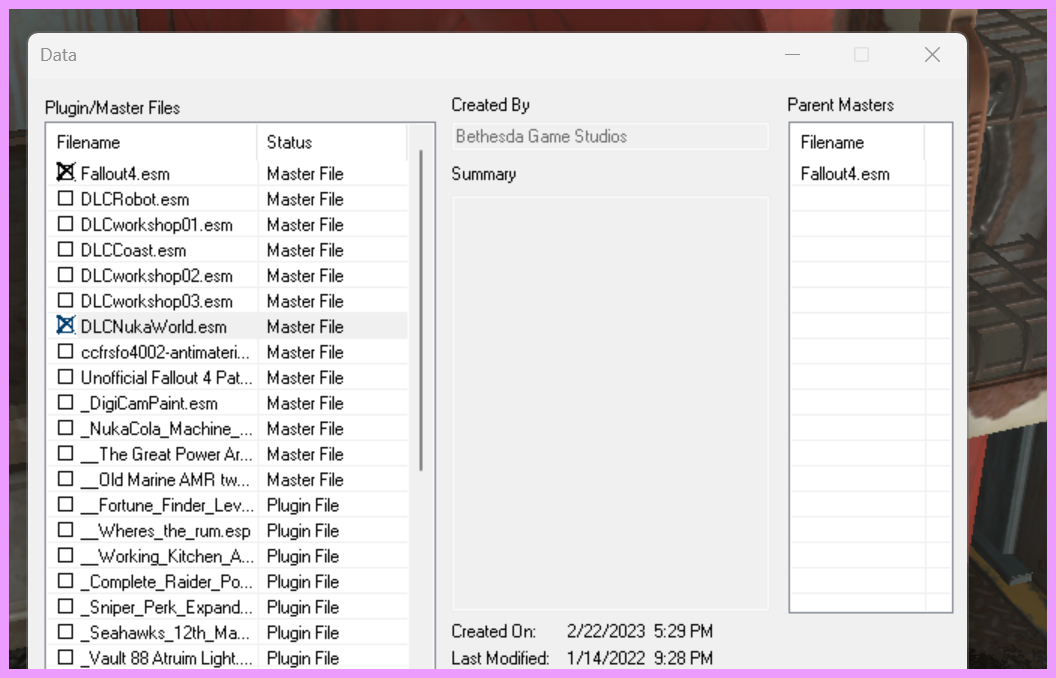The height and width of the screenshot is (678, 1056).
Task: Select Unofficial Fallout 4 Pat filename
Action: 166,378
